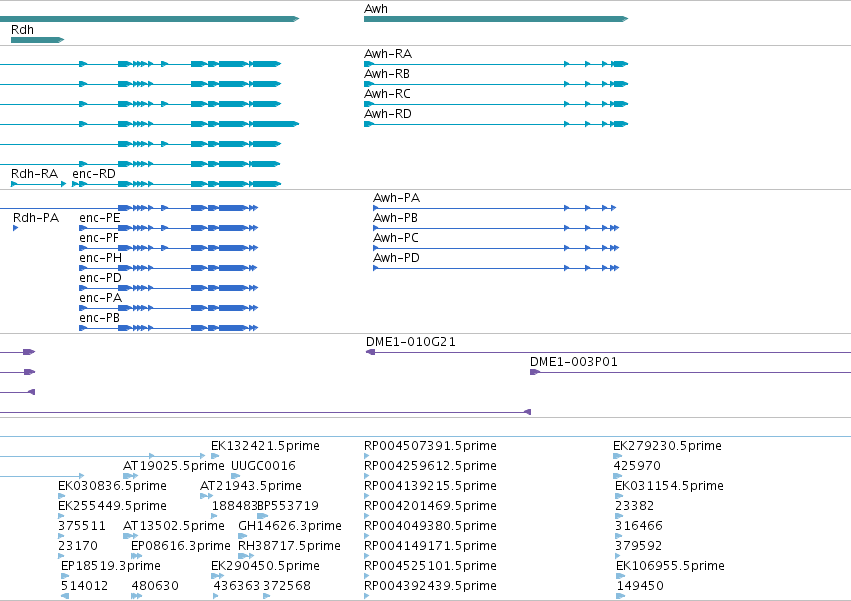Click the Rdh-PA protein label
The height and width of the screenshot is (601, 851).
click(36, 218)
